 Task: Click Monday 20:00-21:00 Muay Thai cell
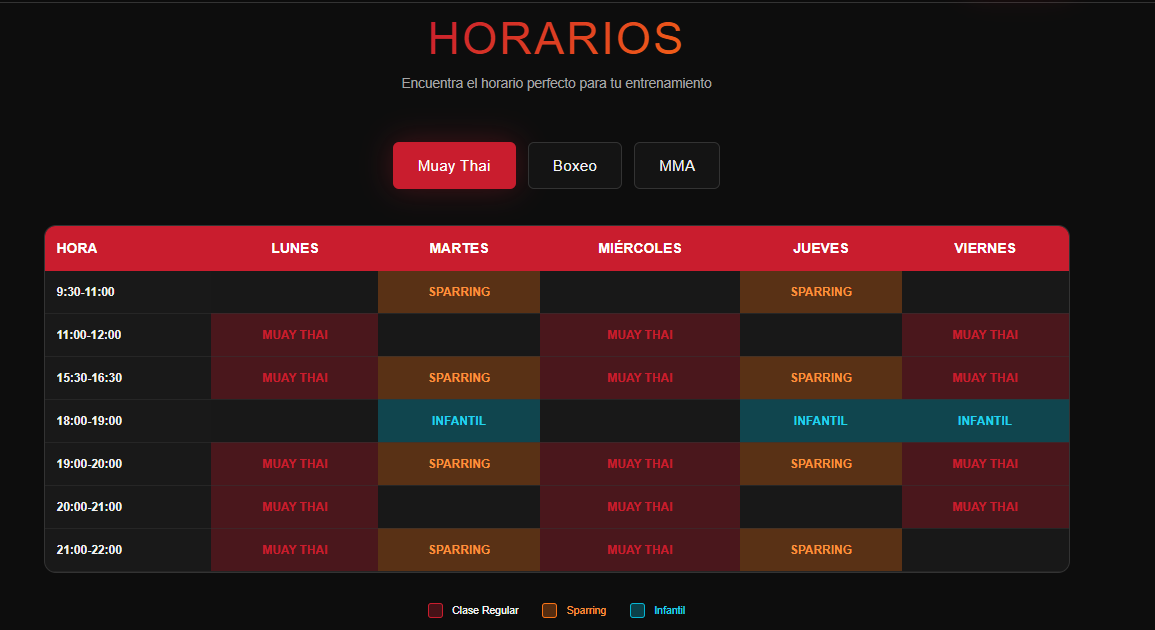tap(295, 506)
